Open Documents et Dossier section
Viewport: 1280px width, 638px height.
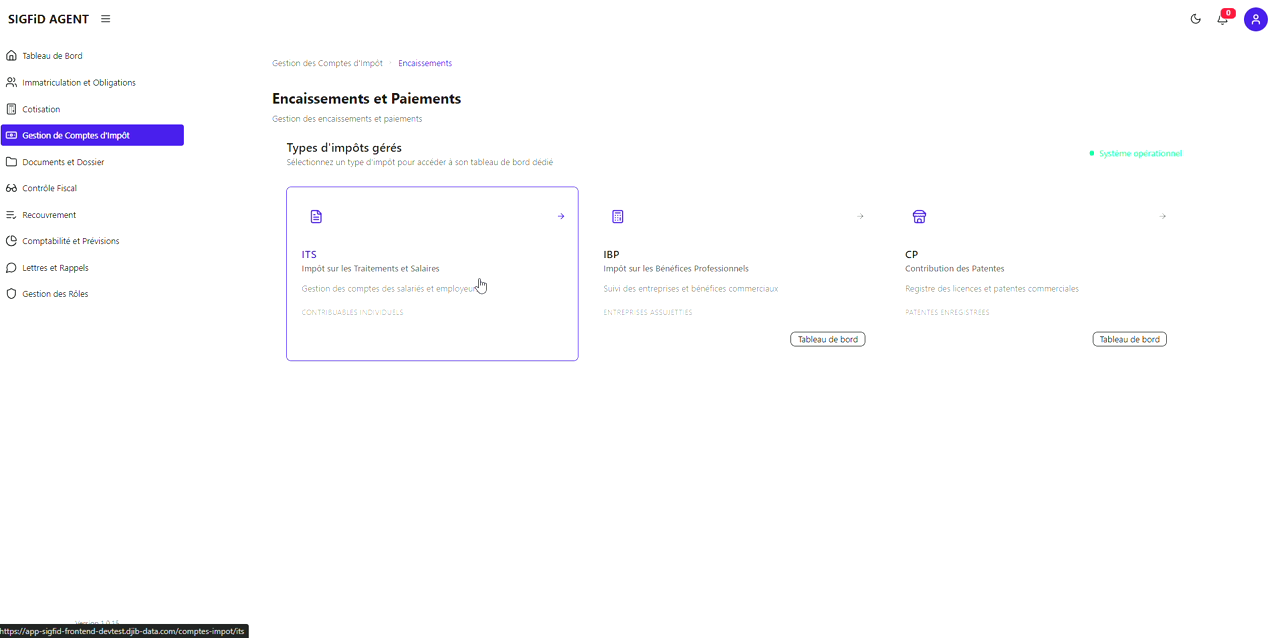63,162
